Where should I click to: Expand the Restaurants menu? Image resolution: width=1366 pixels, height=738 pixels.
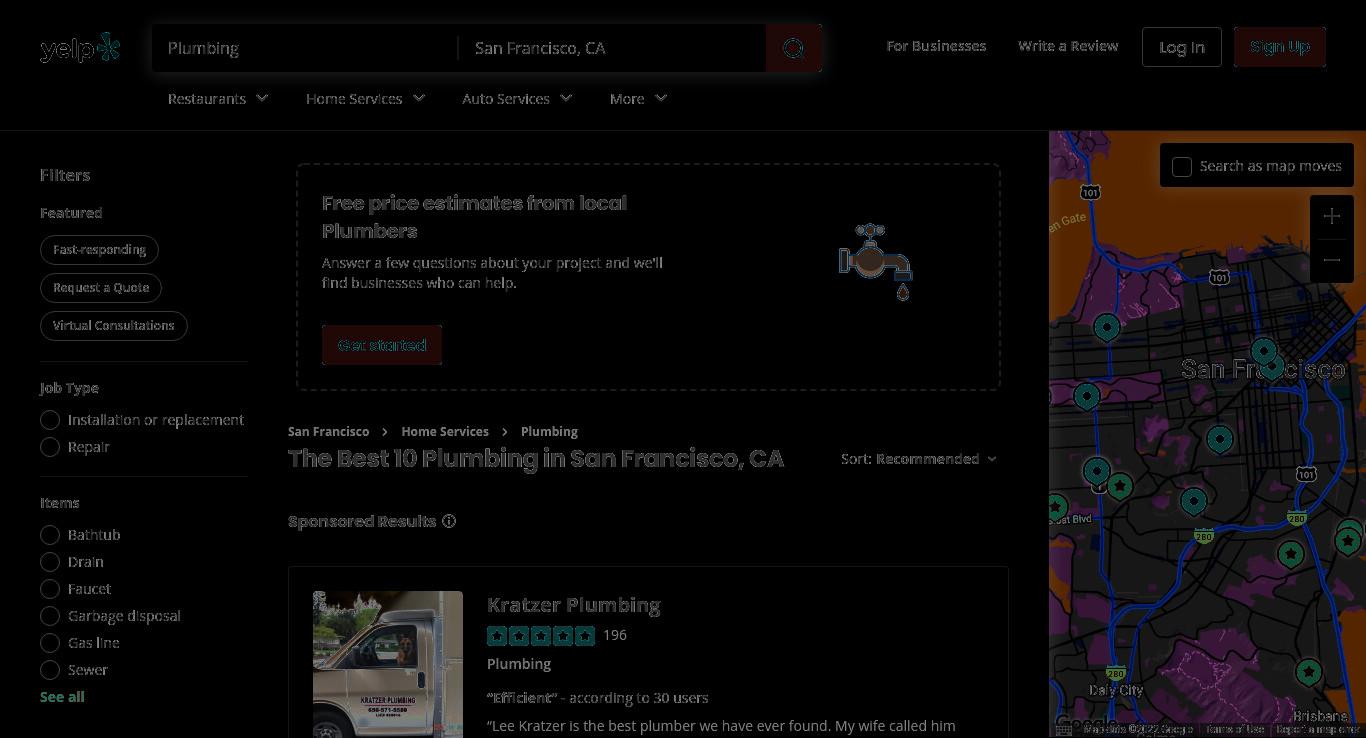pyautogui.click(x=218, y=98)
